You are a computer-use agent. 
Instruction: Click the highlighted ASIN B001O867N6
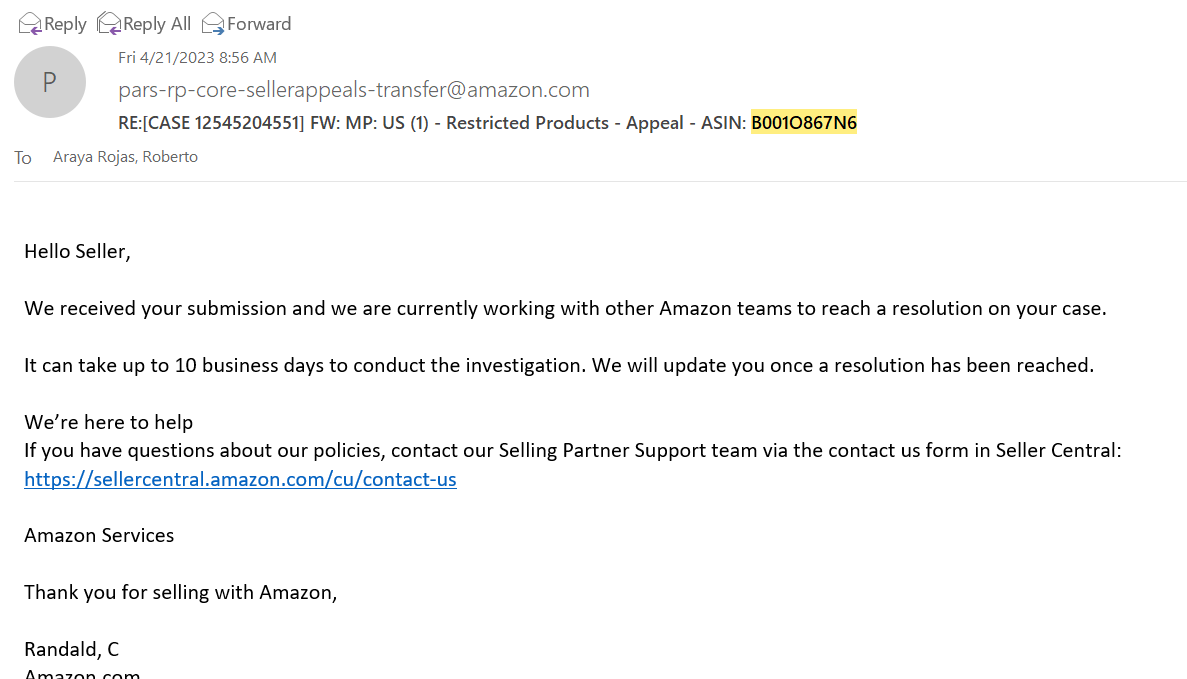point(804,123)
